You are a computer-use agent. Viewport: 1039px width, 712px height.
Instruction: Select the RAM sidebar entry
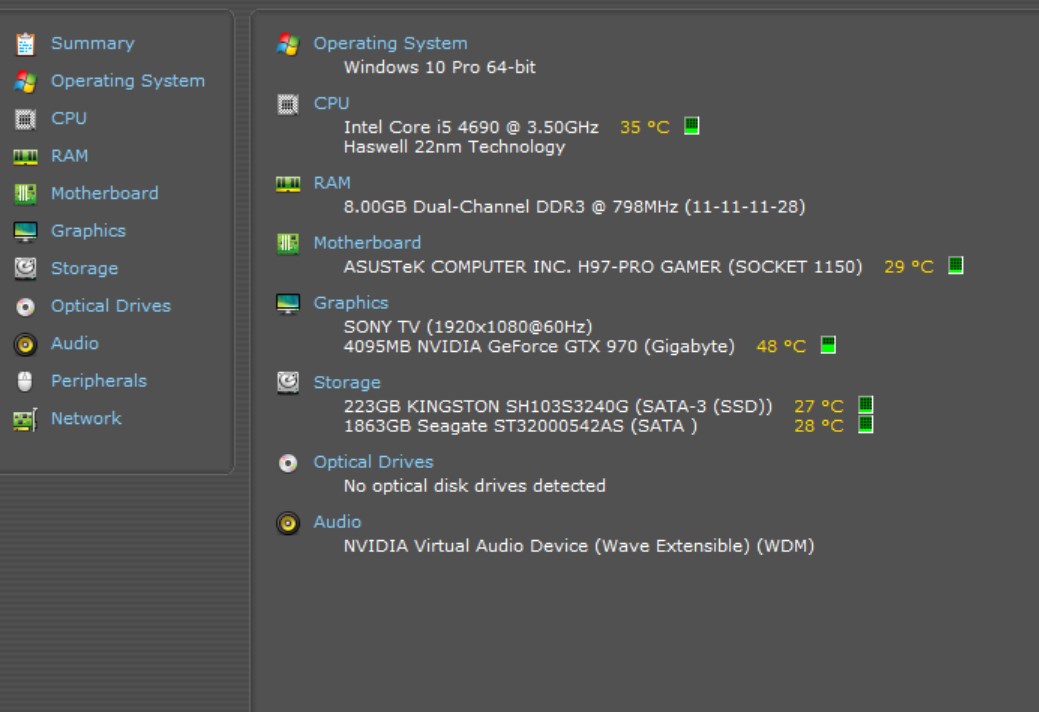[x=70, y=156]
